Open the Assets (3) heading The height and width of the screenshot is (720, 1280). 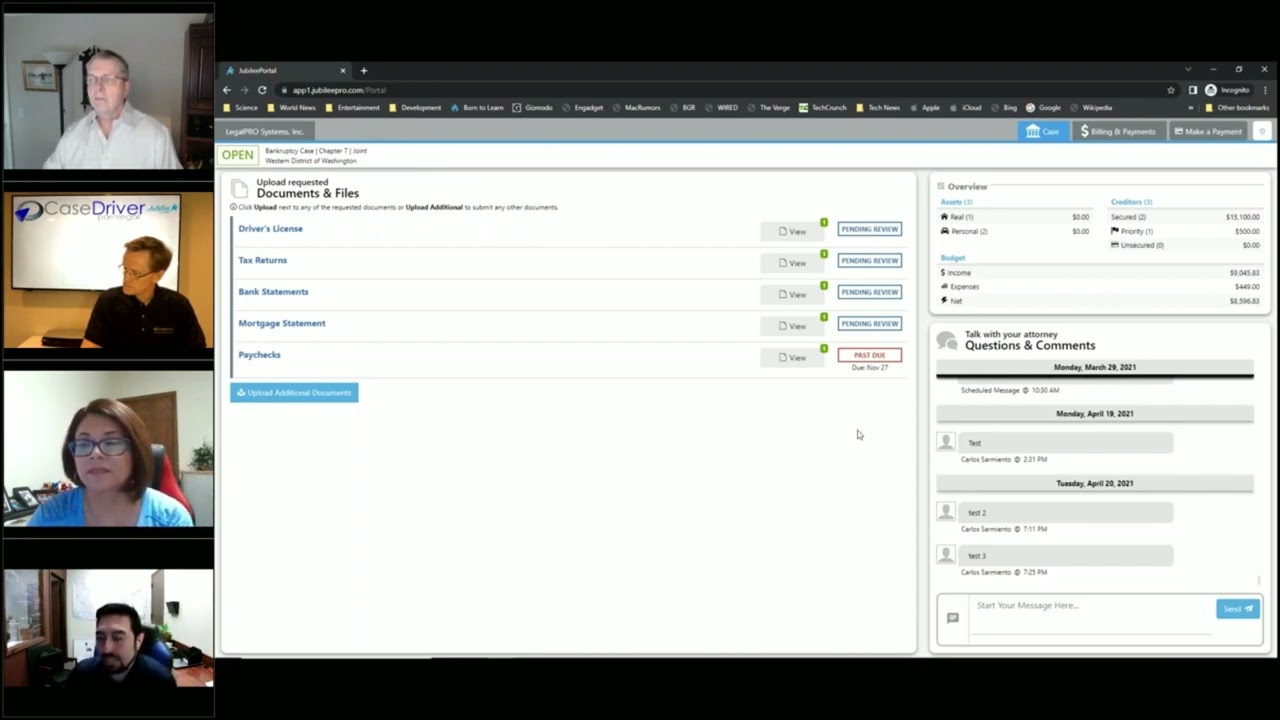[956, 202]
